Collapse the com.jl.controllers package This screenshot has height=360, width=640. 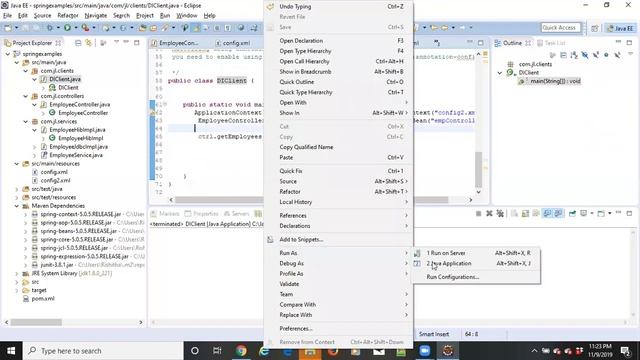tap(26, 96)
